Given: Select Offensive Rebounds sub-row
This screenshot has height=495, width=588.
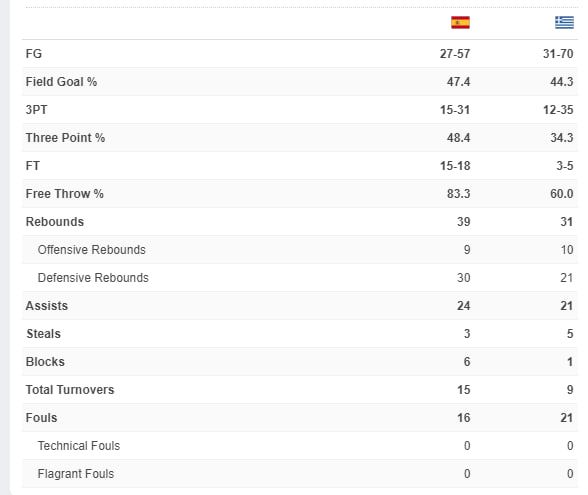Looking at the screenshot, I should pos(300,250).
